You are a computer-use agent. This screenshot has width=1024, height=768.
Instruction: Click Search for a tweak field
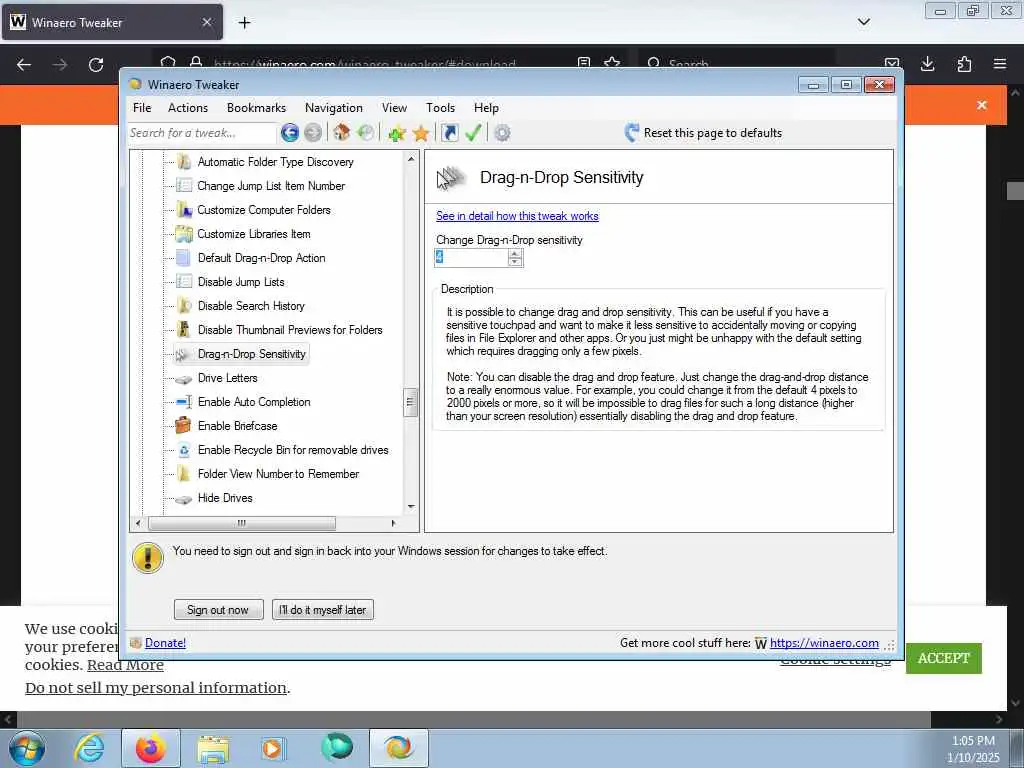[x=202, y=133]
